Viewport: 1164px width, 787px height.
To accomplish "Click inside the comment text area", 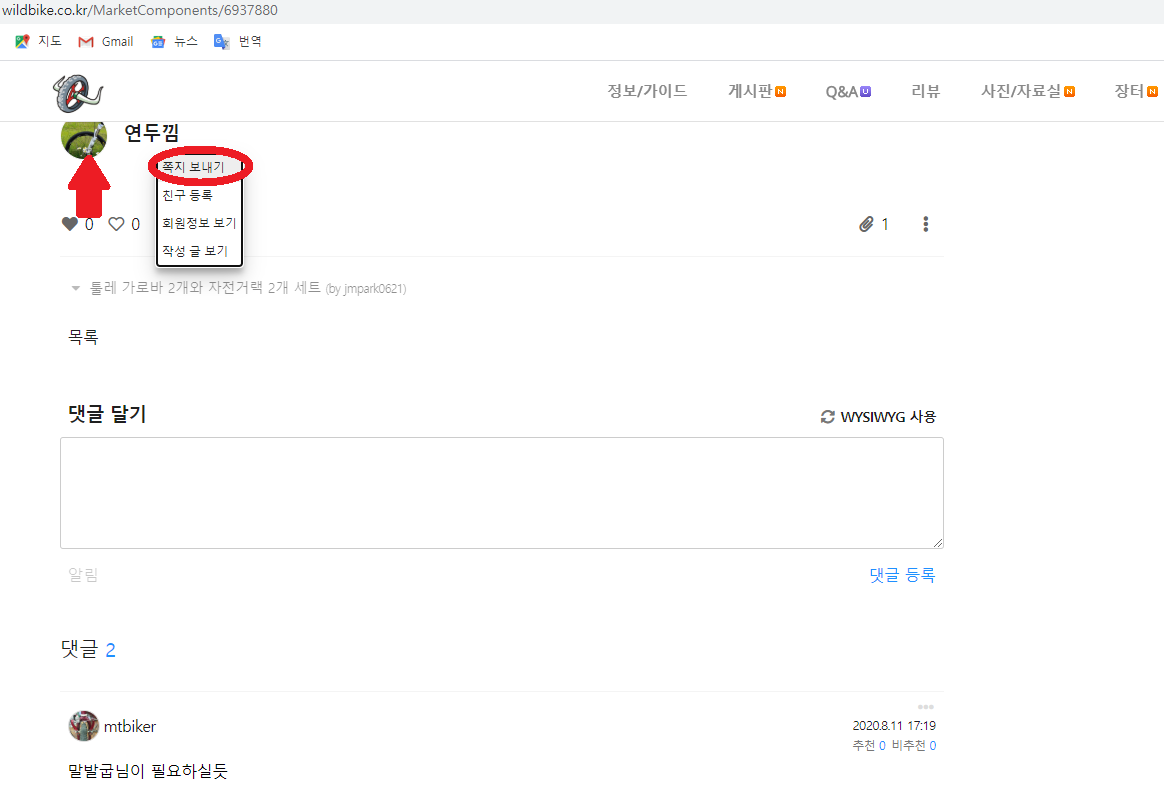I will pos(502,493).
